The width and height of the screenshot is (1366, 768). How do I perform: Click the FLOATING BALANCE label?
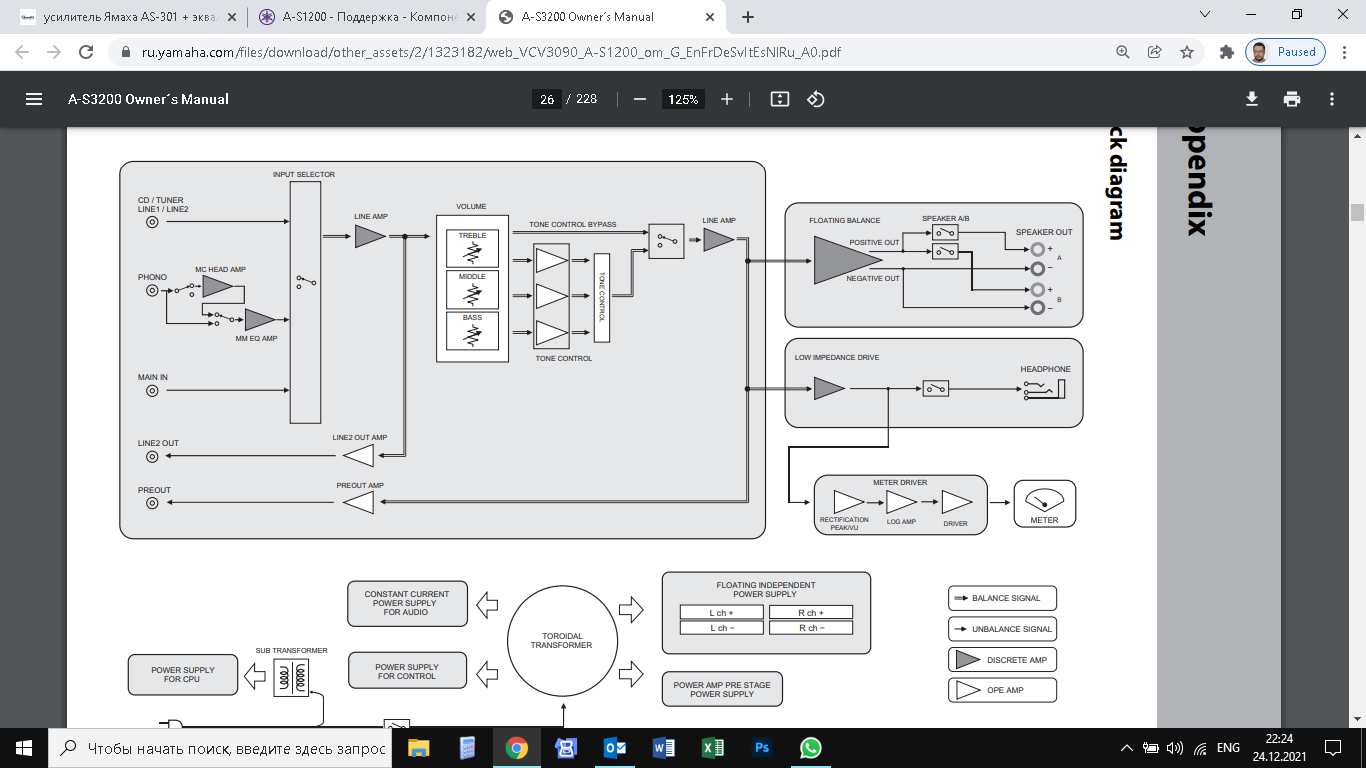pos(845,220)
